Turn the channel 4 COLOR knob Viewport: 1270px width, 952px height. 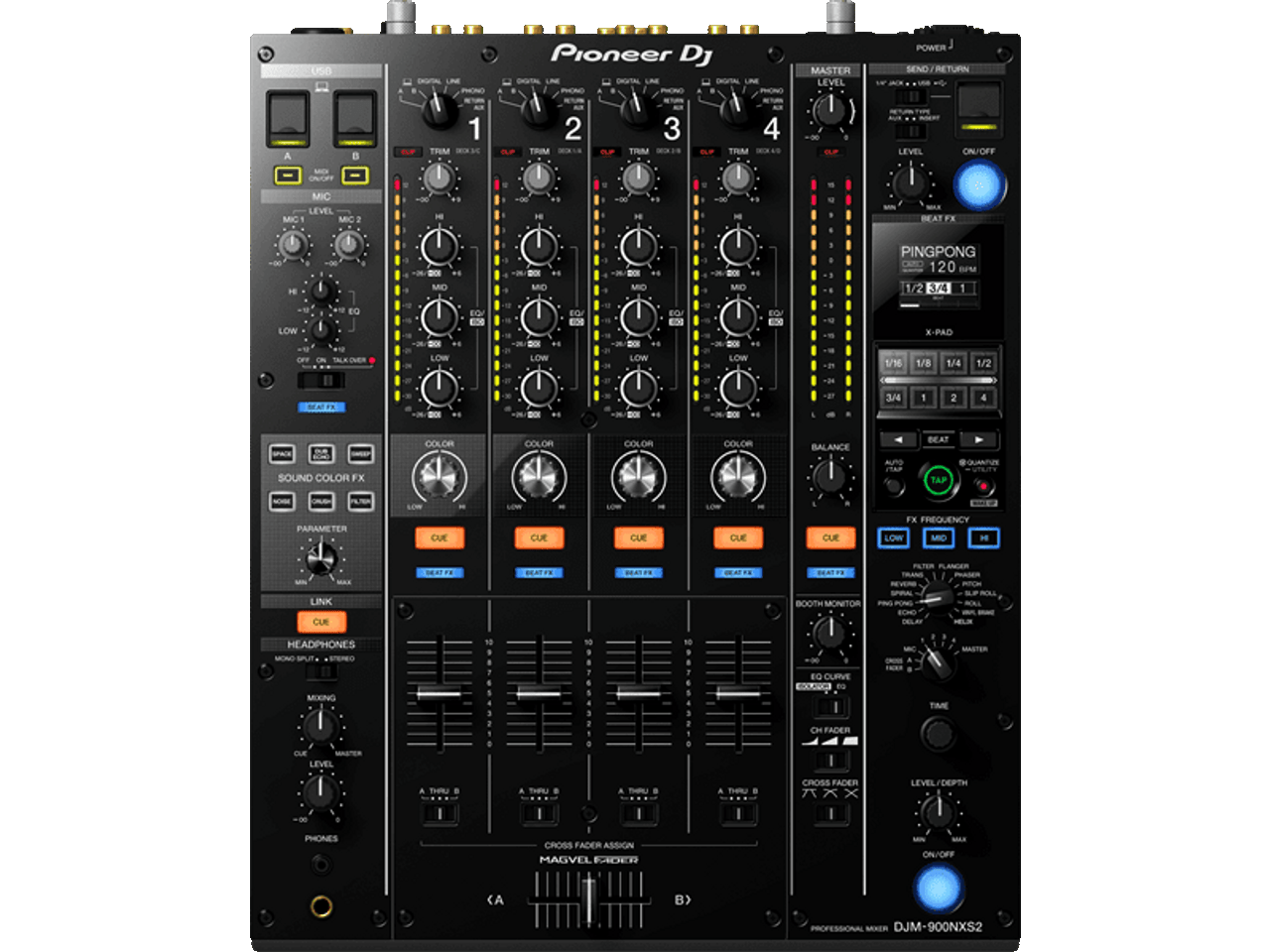point(738,478)
